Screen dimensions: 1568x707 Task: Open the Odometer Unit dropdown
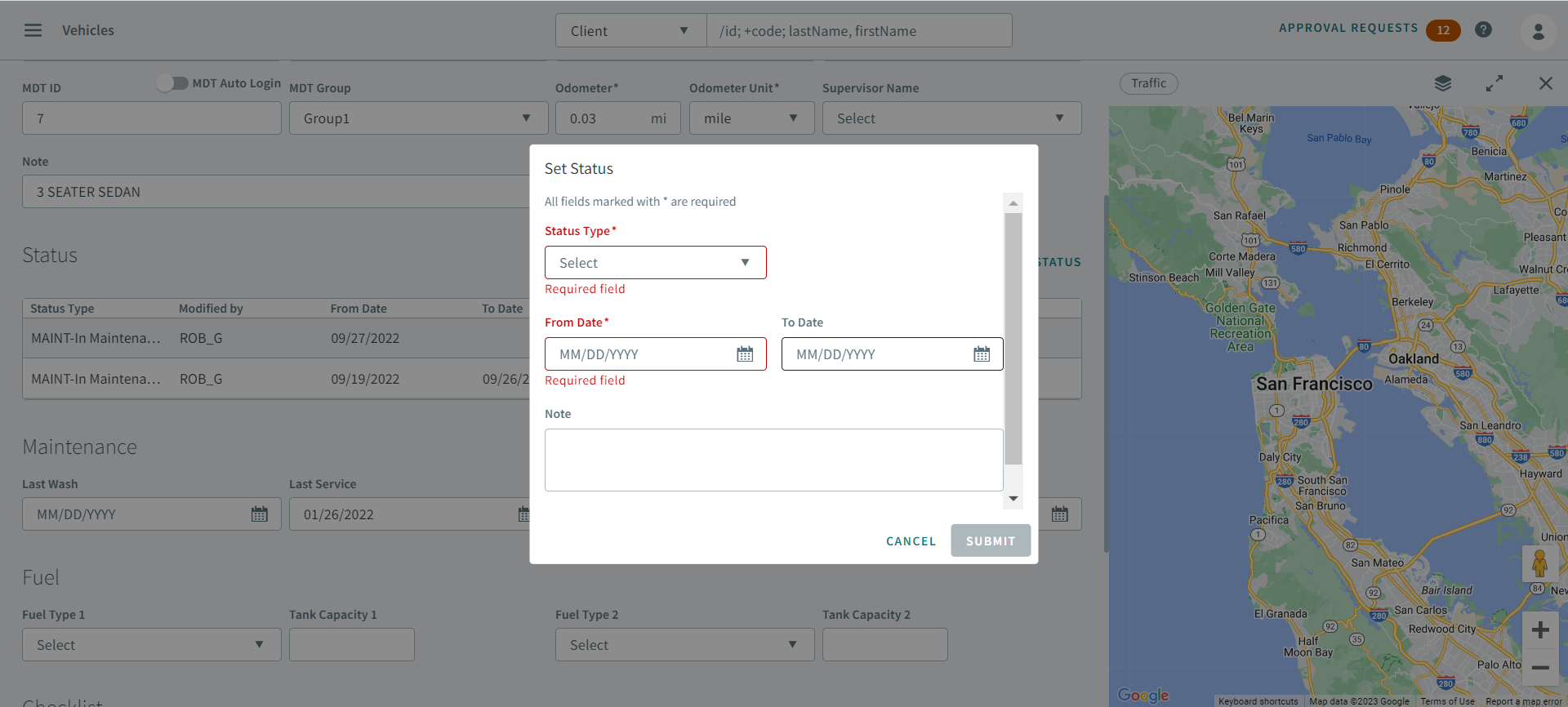coord(751,118)
